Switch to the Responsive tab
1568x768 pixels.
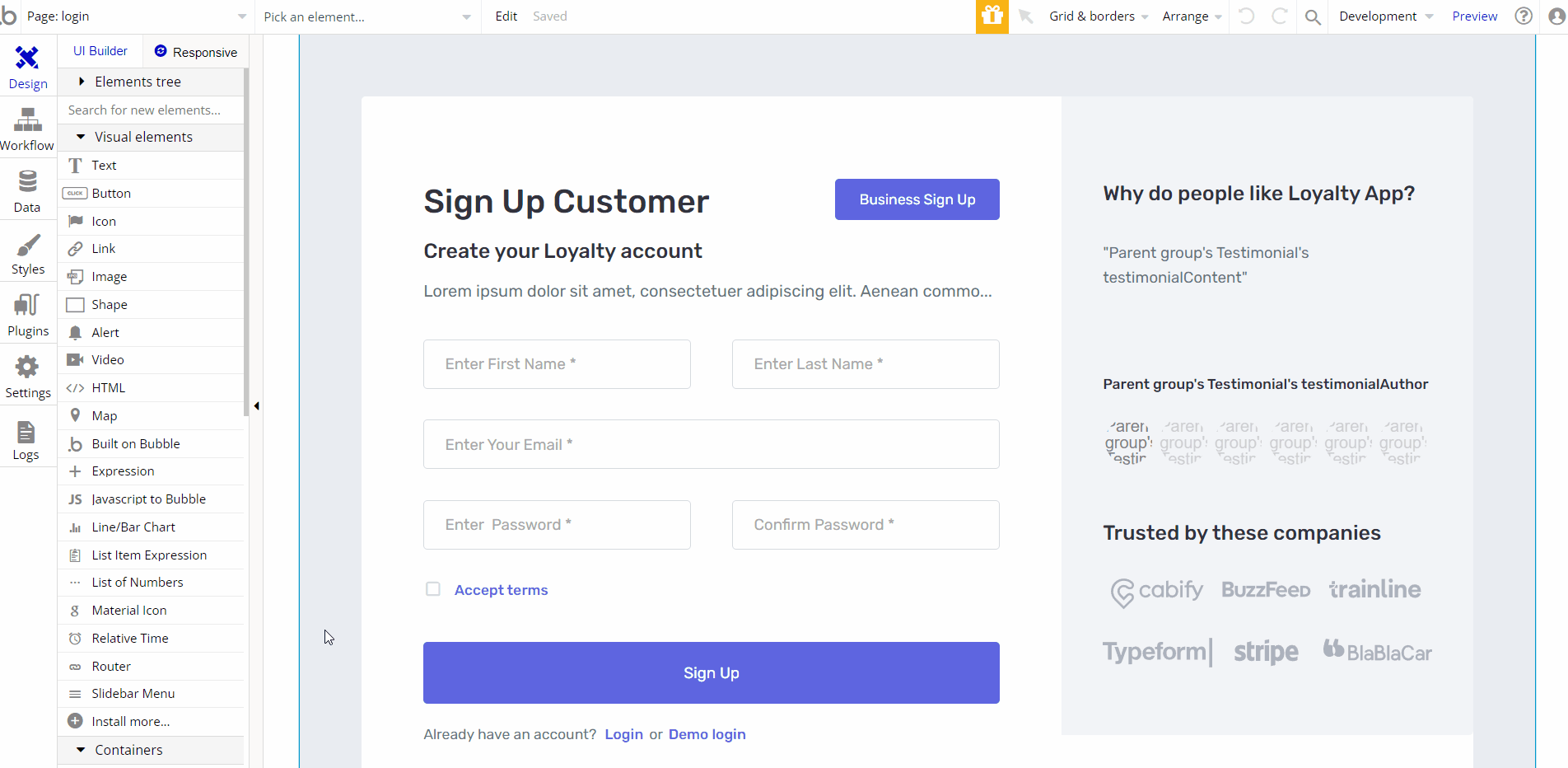pos(196,52)
